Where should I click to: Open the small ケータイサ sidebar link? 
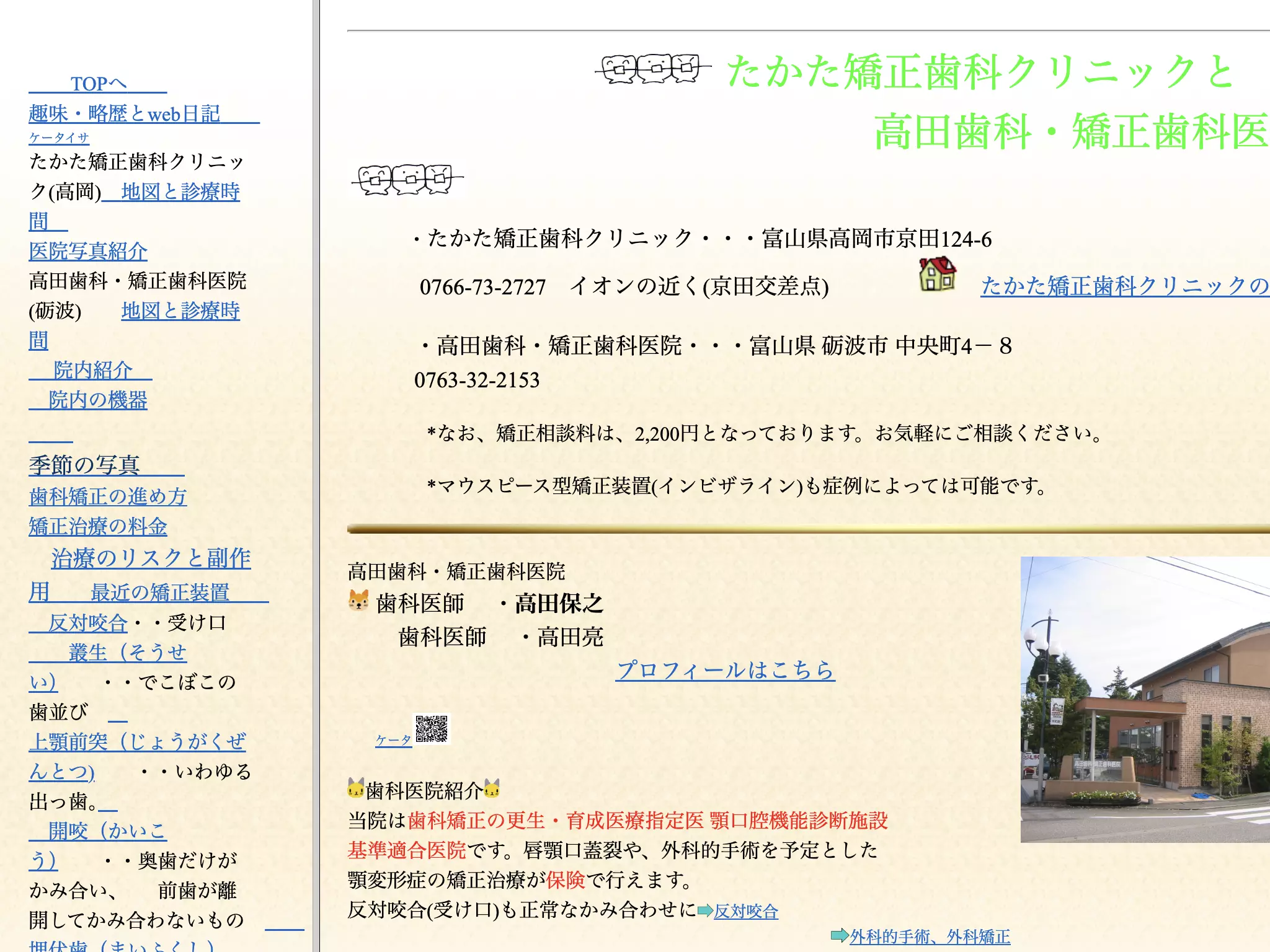point(59,138)
